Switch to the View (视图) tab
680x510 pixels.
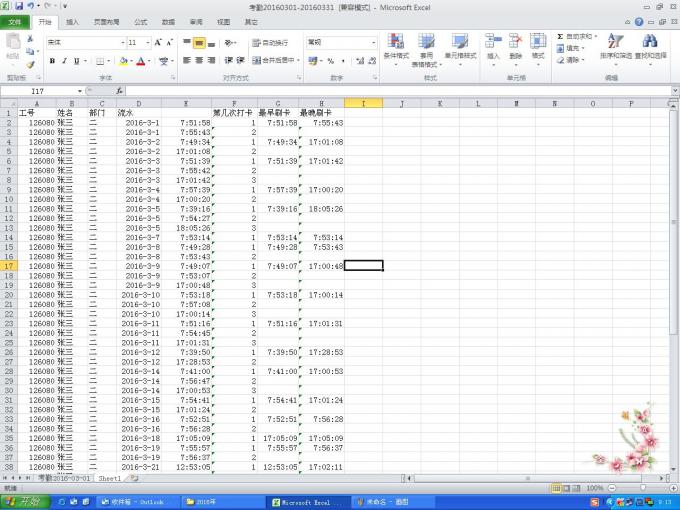point(224,22)
